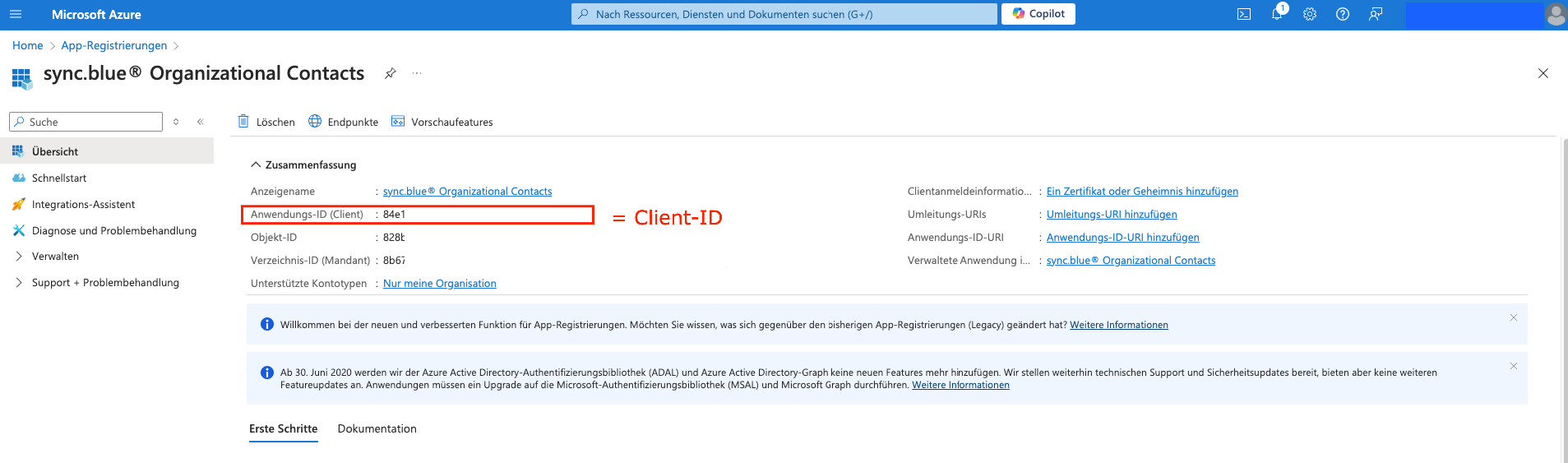Open Weitere Informationen in ADAL banner
This screenshot has height=463, width=1568.
coord(960,385)
